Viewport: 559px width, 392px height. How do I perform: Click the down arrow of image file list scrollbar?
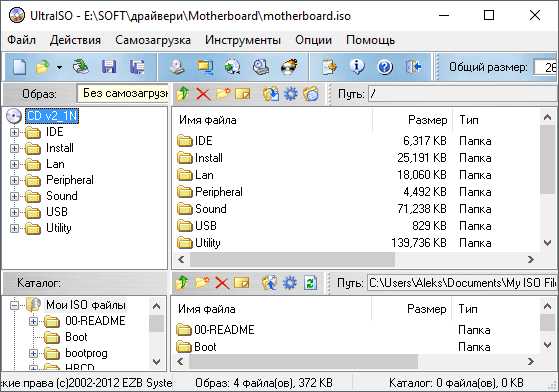[548, 243]
